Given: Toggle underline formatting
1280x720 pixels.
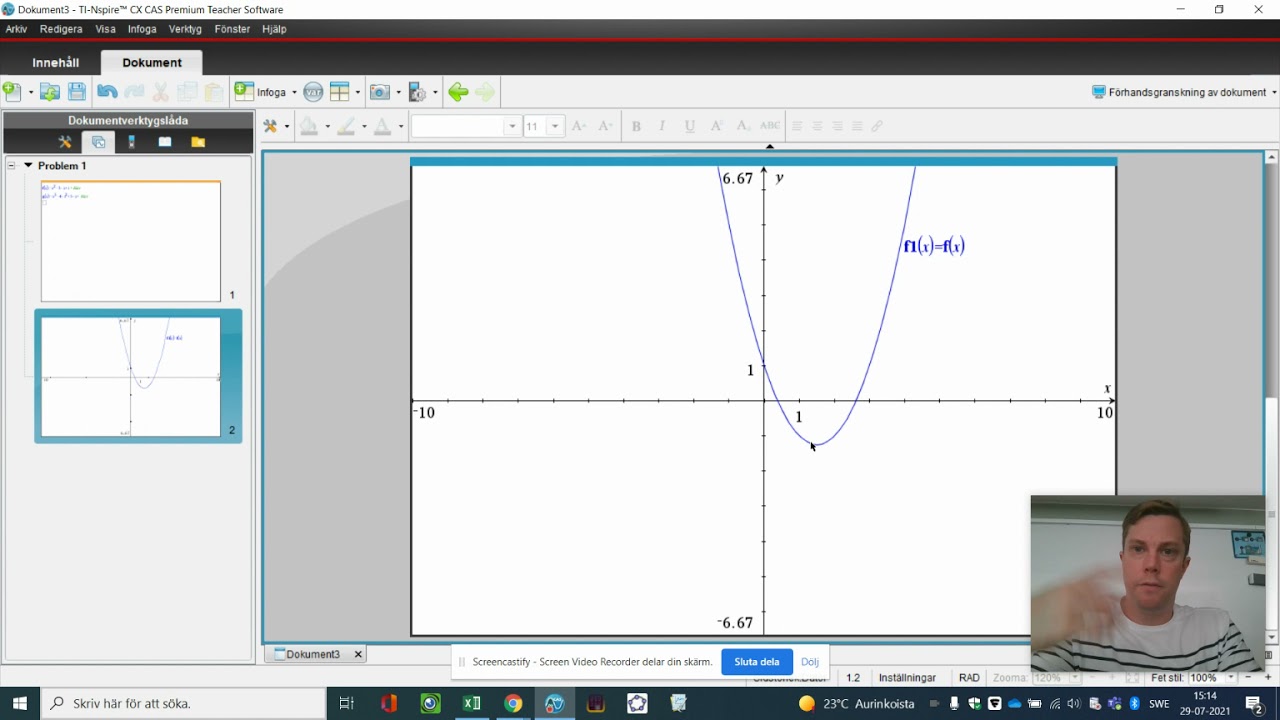Looking at the screenshot, I should [689, 126].
